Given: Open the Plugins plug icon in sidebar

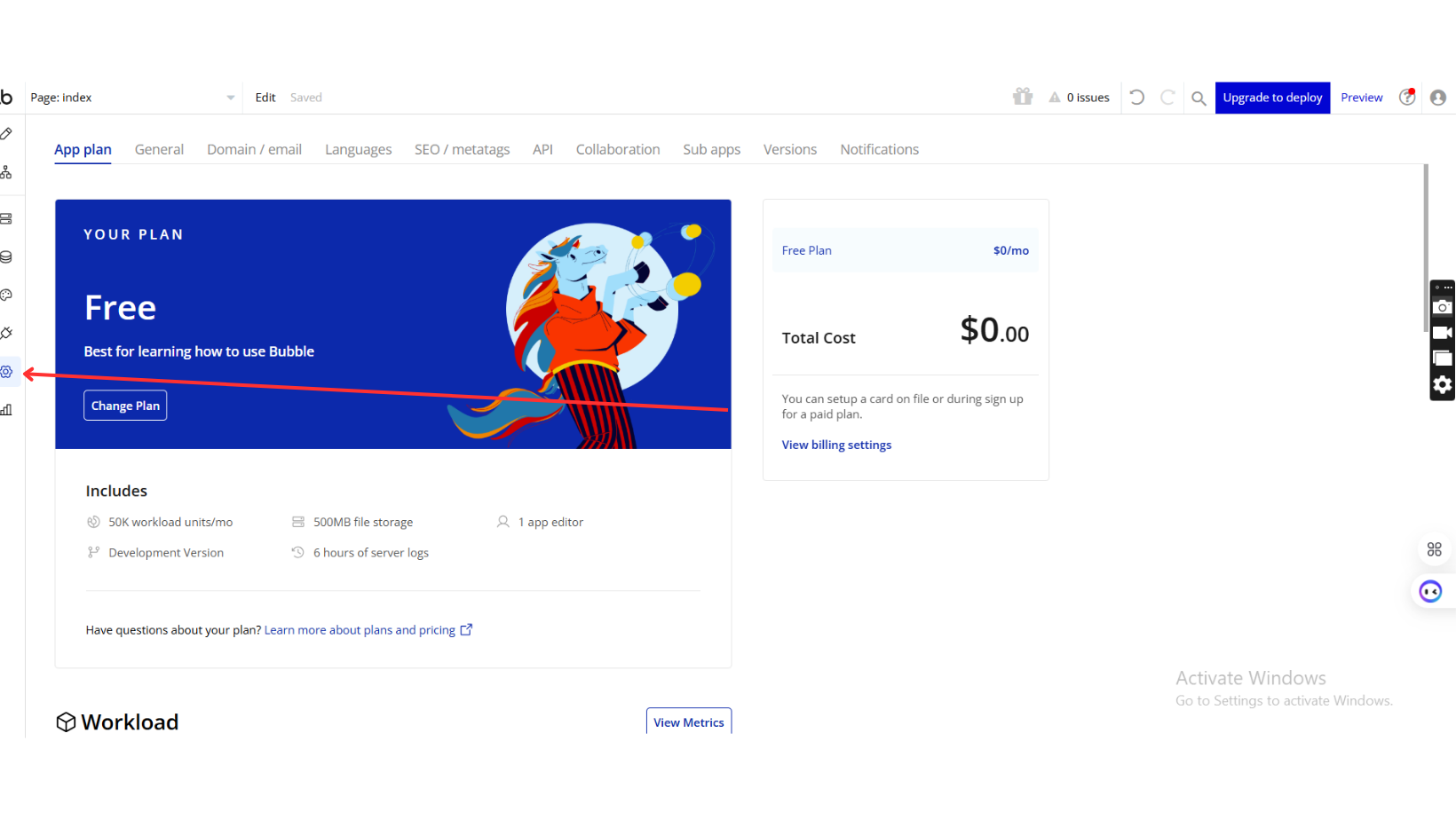Looking at the screenshot, I should pos(6,333).
